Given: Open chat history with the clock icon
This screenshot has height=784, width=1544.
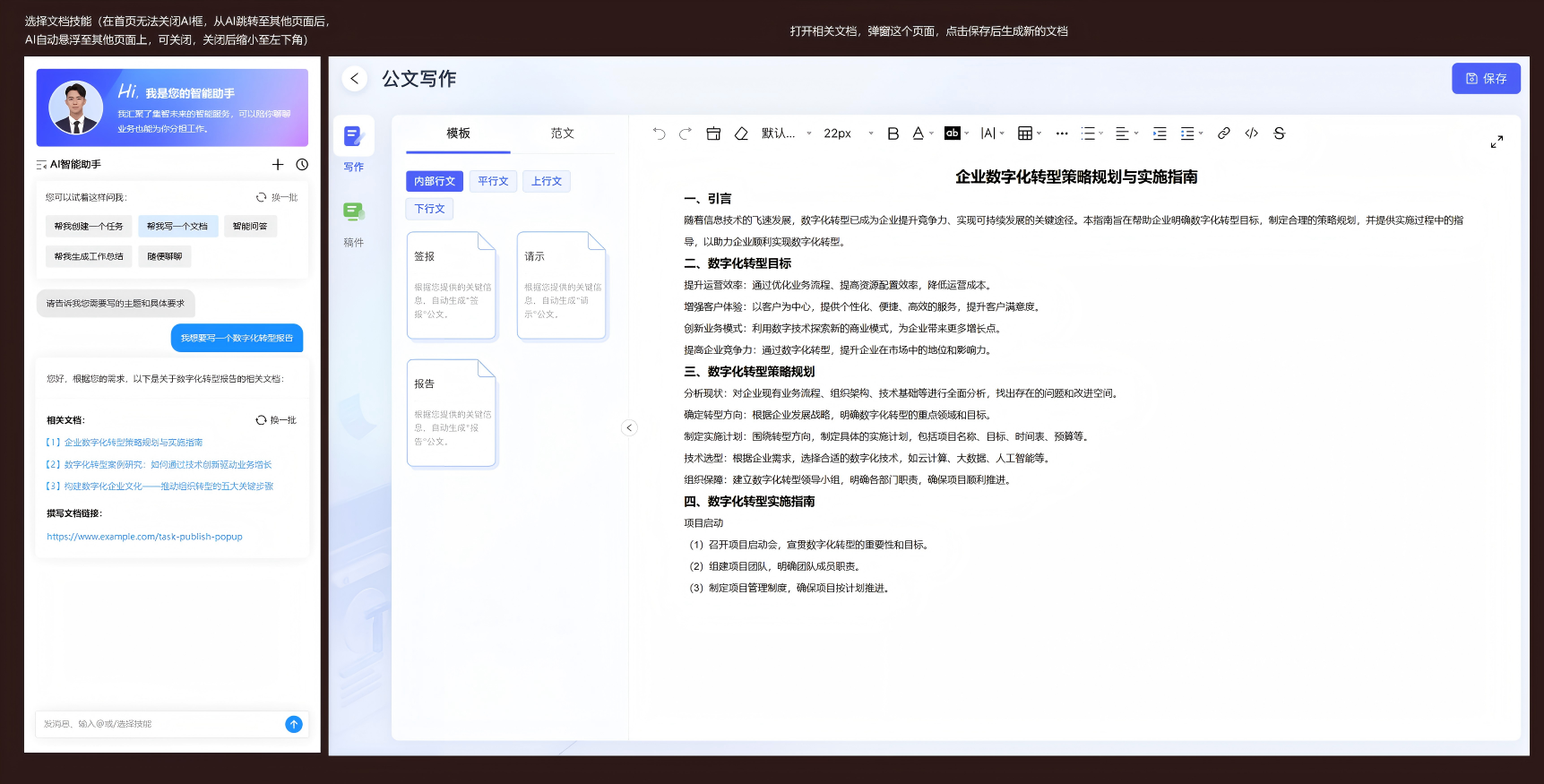Looking at the screenshot, I should [302, 165].
